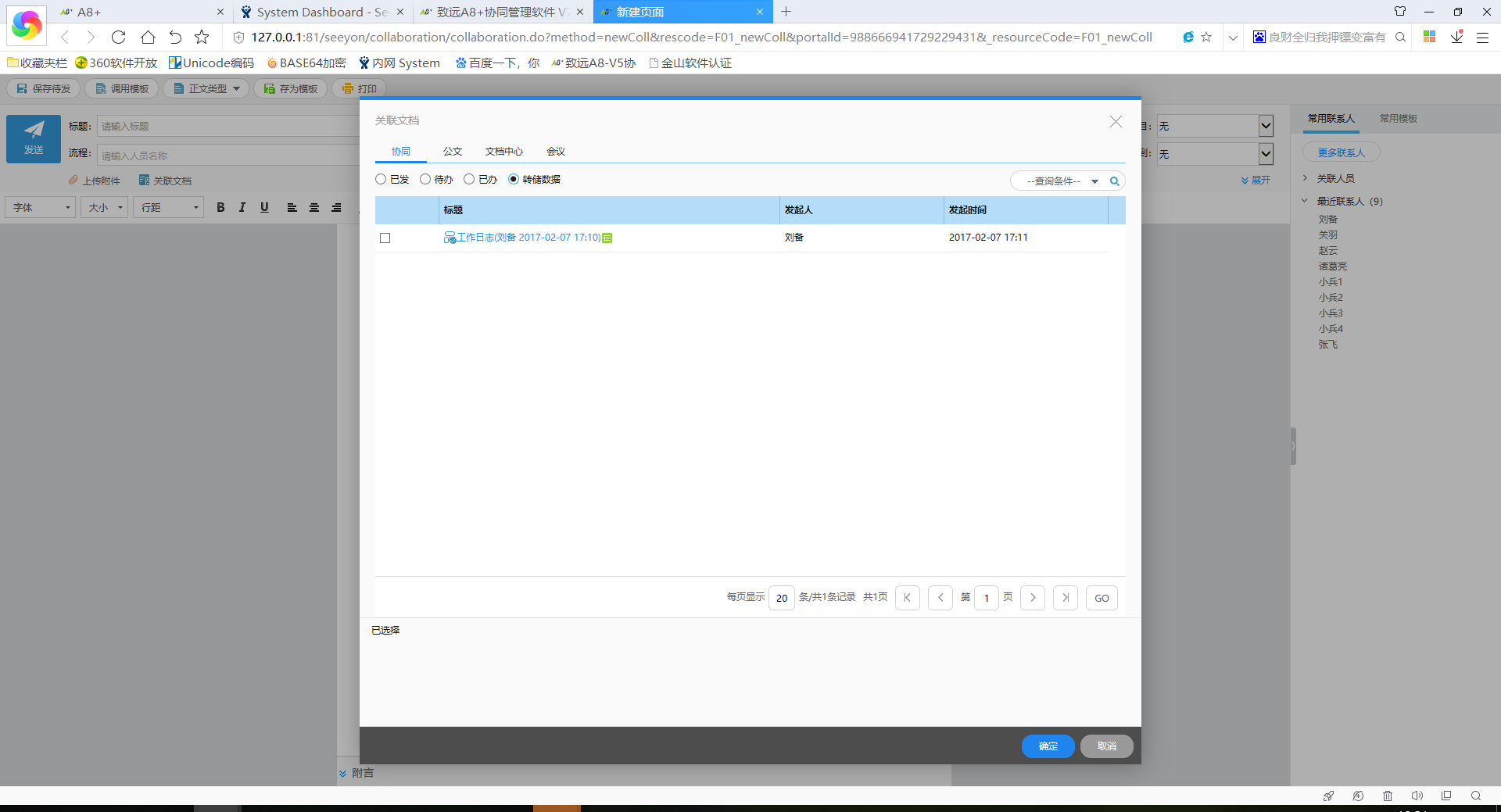This screenshot has width=1501, height=812.
Task: Click the per-page count field
Action: (x=782, y=598)
